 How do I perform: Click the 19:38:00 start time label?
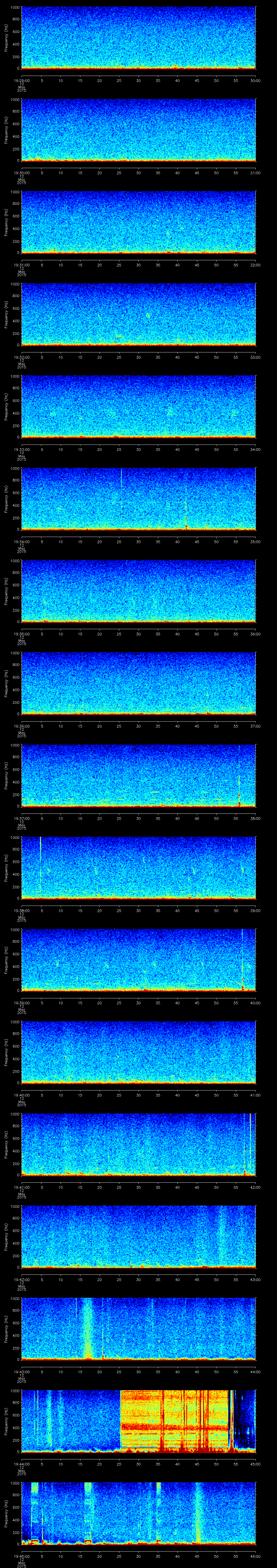click(x=21, y=910)
